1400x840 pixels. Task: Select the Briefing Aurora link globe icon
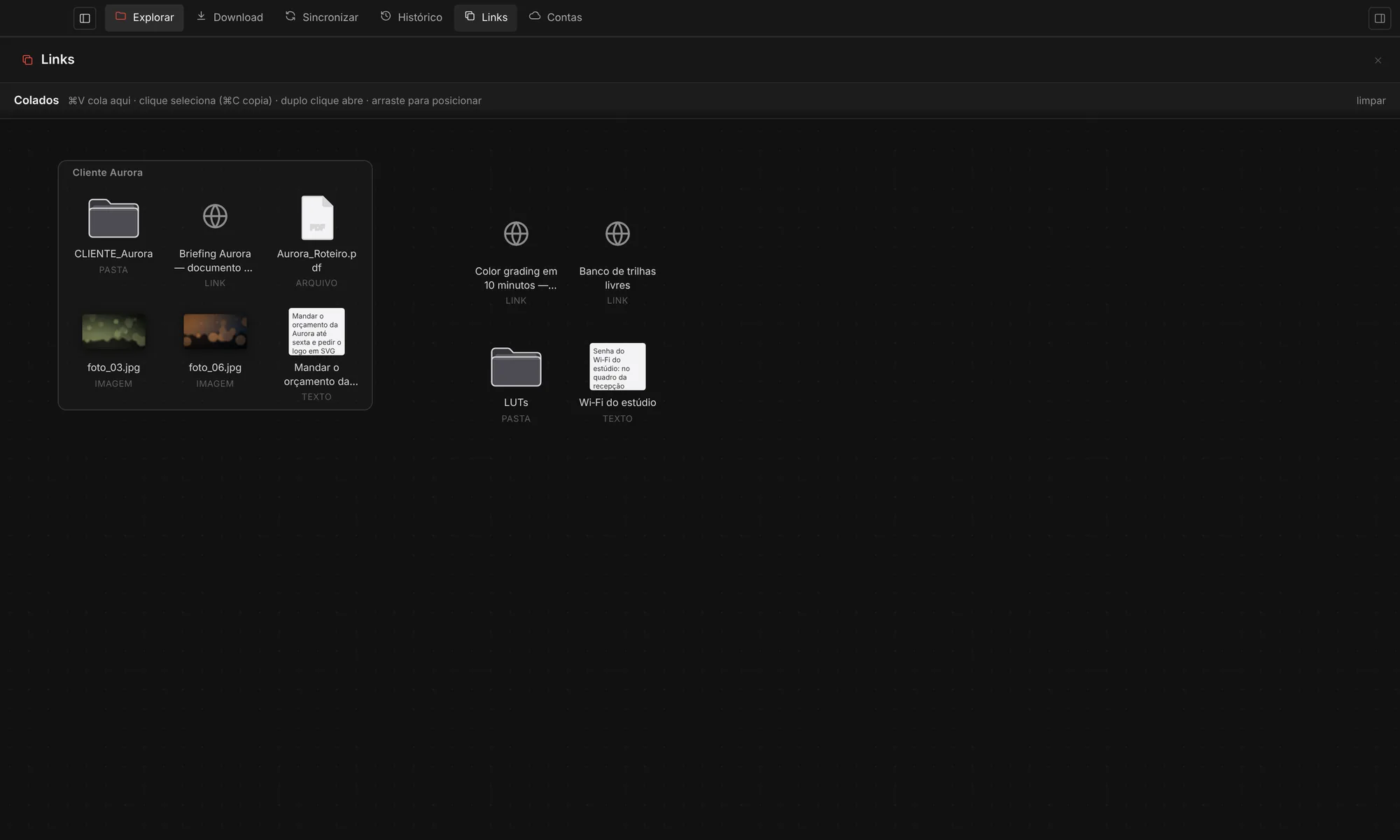coord(215,216)
